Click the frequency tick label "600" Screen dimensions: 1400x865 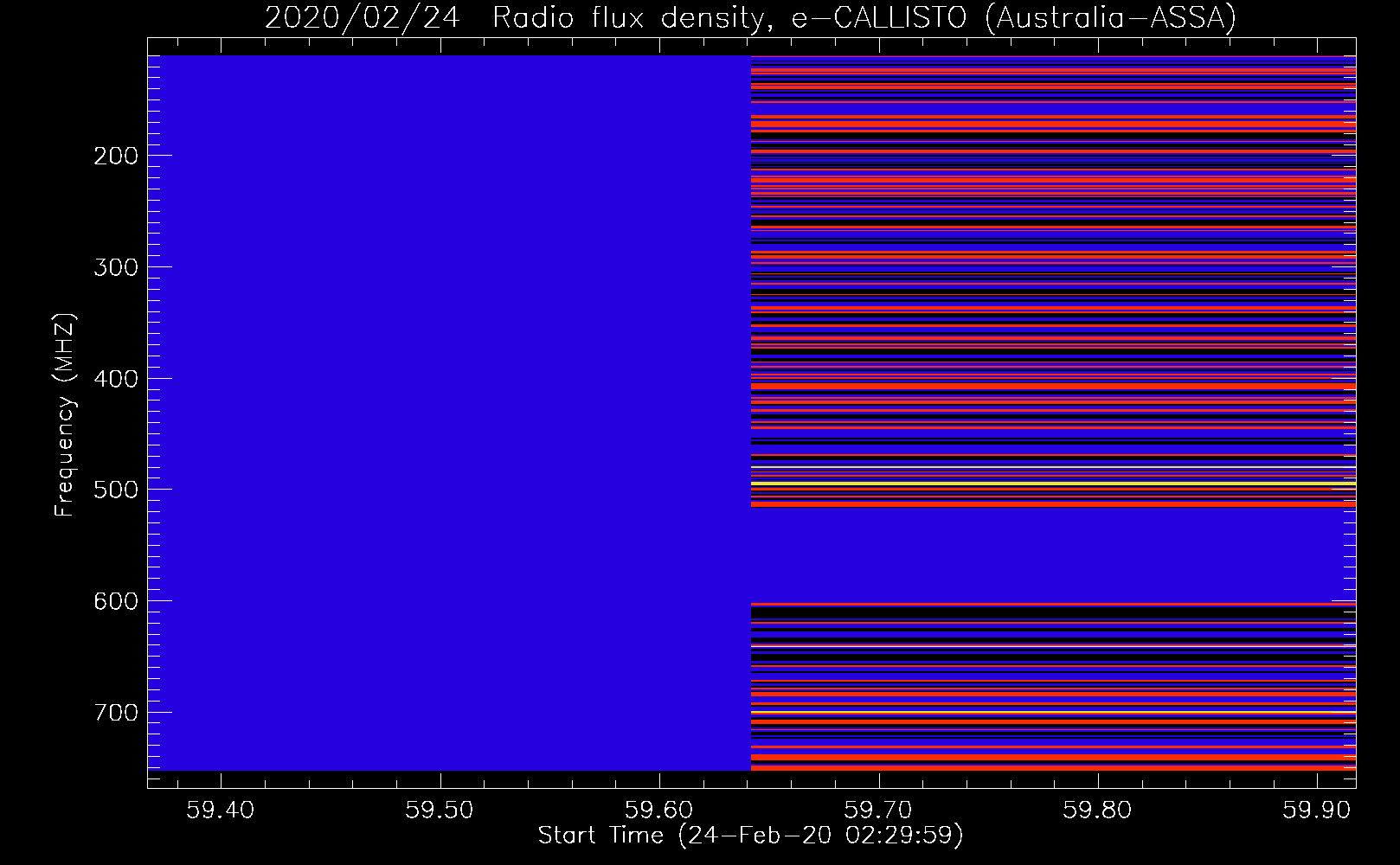(x=116, y=601)
